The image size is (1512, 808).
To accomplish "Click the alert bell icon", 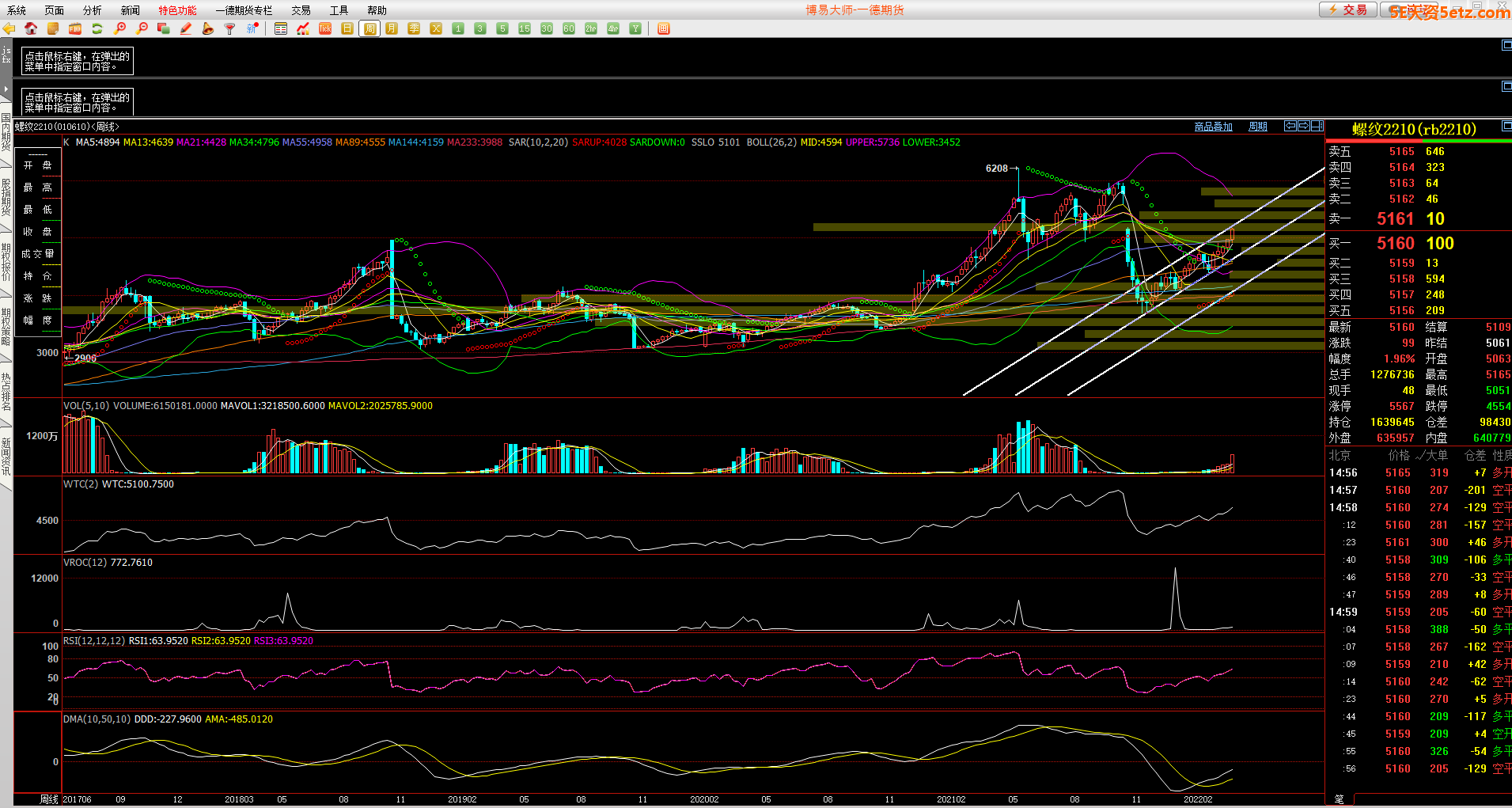I will (208, 28).
